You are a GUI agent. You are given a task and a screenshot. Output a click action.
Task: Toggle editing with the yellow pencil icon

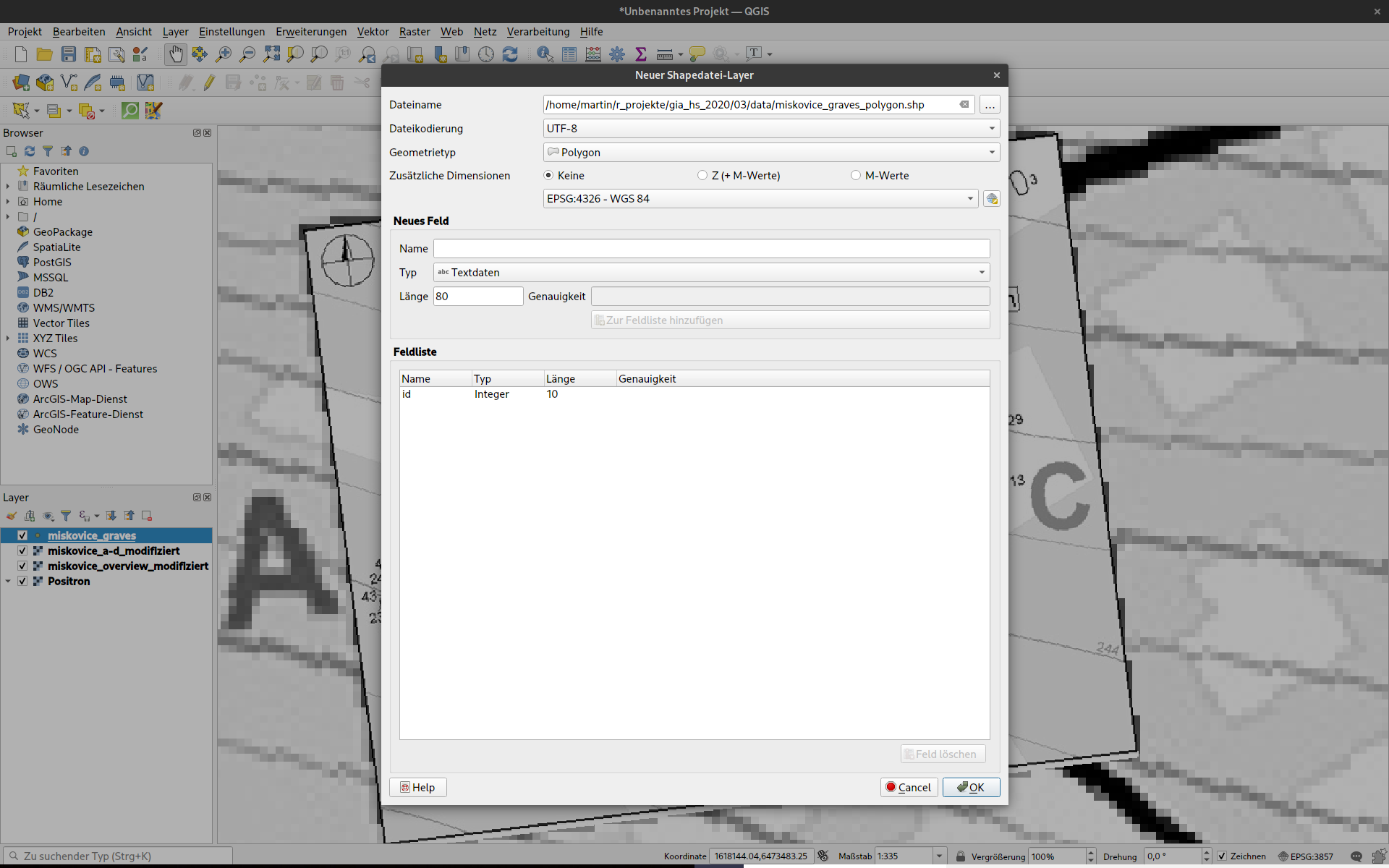(x=209, y=82)
